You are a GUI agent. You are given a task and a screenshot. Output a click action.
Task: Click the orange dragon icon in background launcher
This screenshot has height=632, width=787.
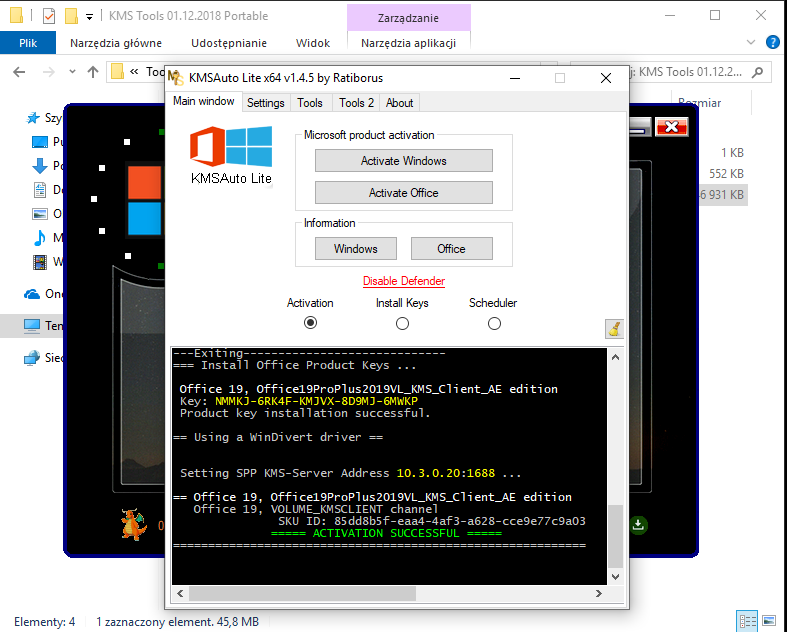[134, 524]
